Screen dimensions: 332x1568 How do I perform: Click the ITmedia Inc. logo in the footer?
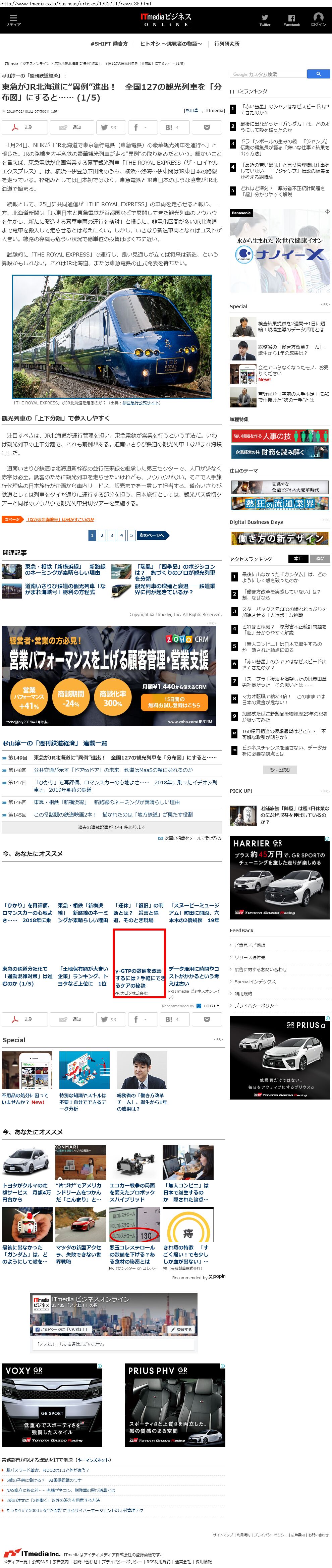coord(32,1553)
